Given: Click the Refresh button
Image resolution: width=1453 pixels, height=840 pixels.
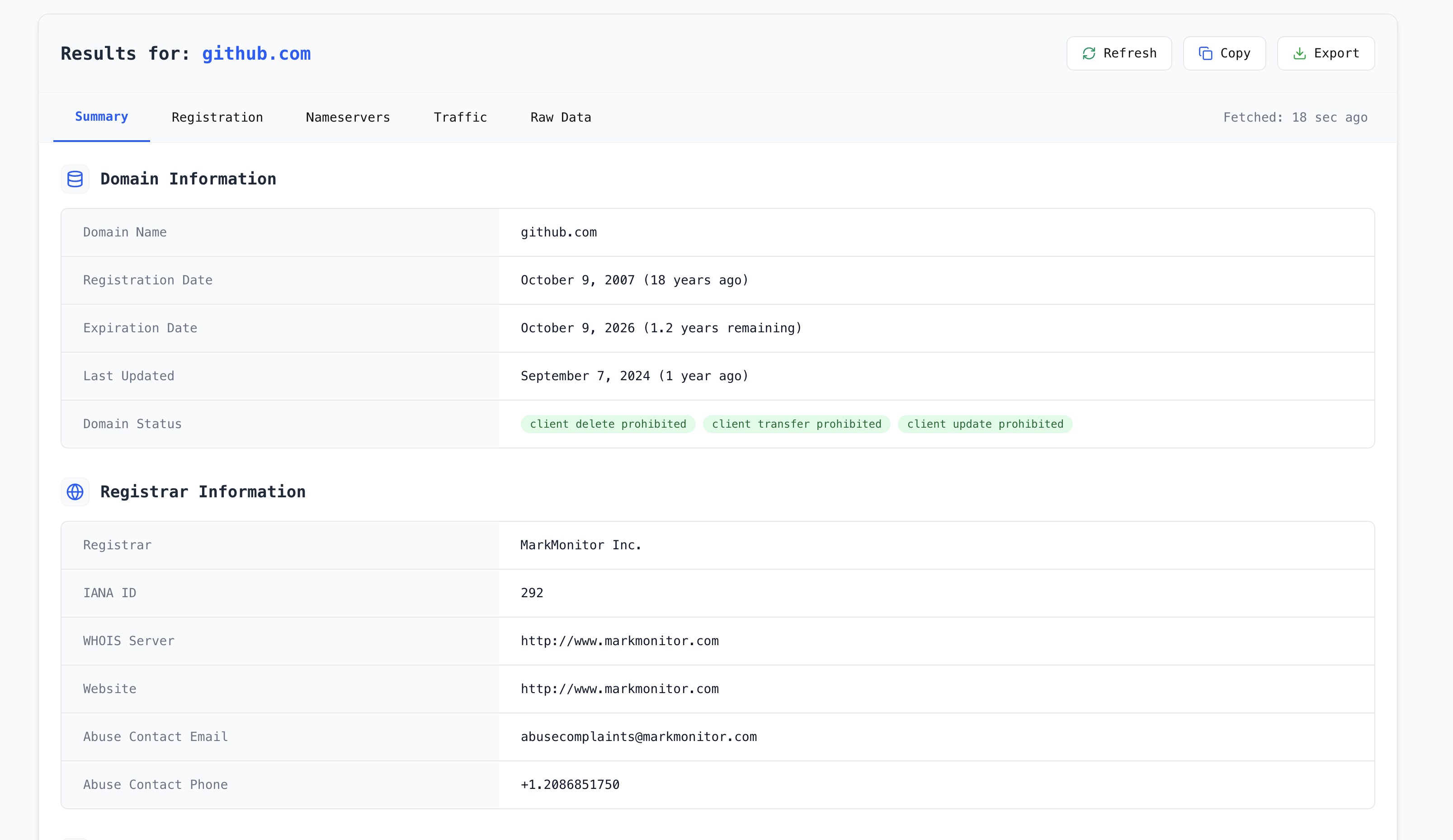Looking at the screenshot, I should click(1118, 54).
